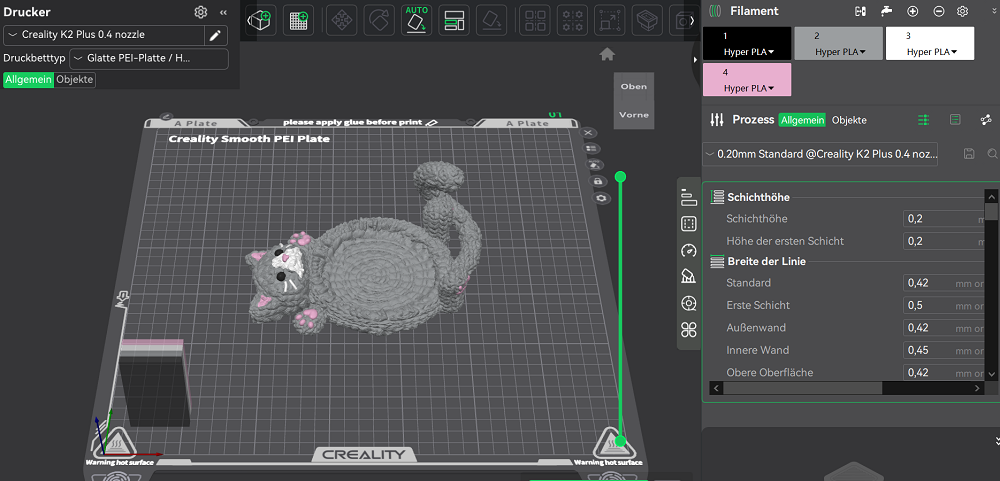This screenshot has width=1000, height=481.
Task: Select the Objekte tab under Drucker panel
Action: pyautogui.click(x=75, y=80)
